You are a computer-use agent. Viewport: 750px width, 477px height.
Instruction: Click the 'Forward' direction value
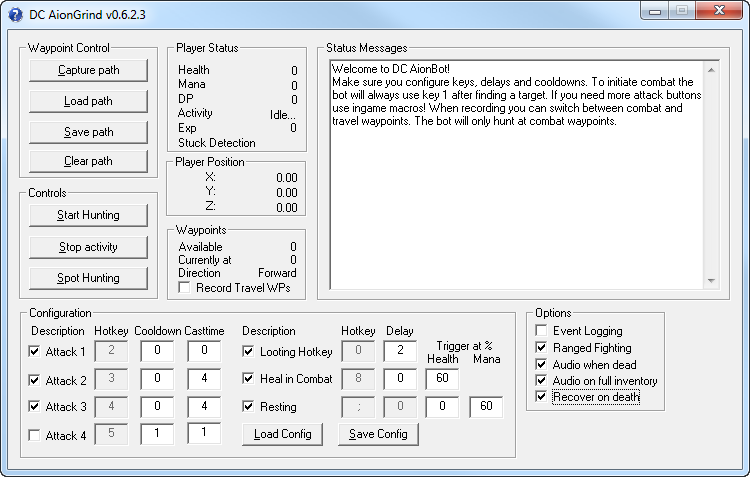[x=277, y=273]
